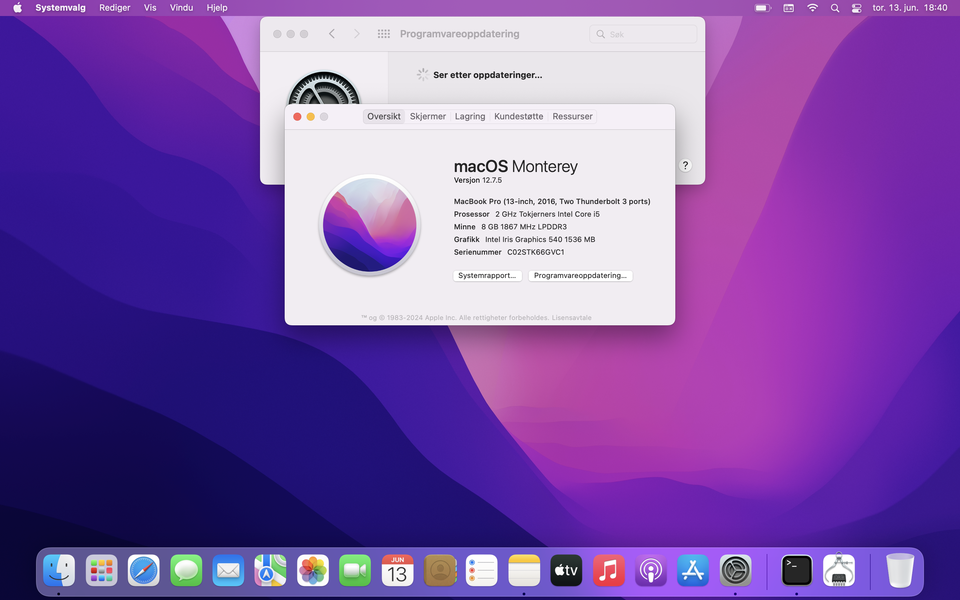The width and height of the screenshot is (960, 600).
Task: Click the Søk search field
Action: coord(643,34)
